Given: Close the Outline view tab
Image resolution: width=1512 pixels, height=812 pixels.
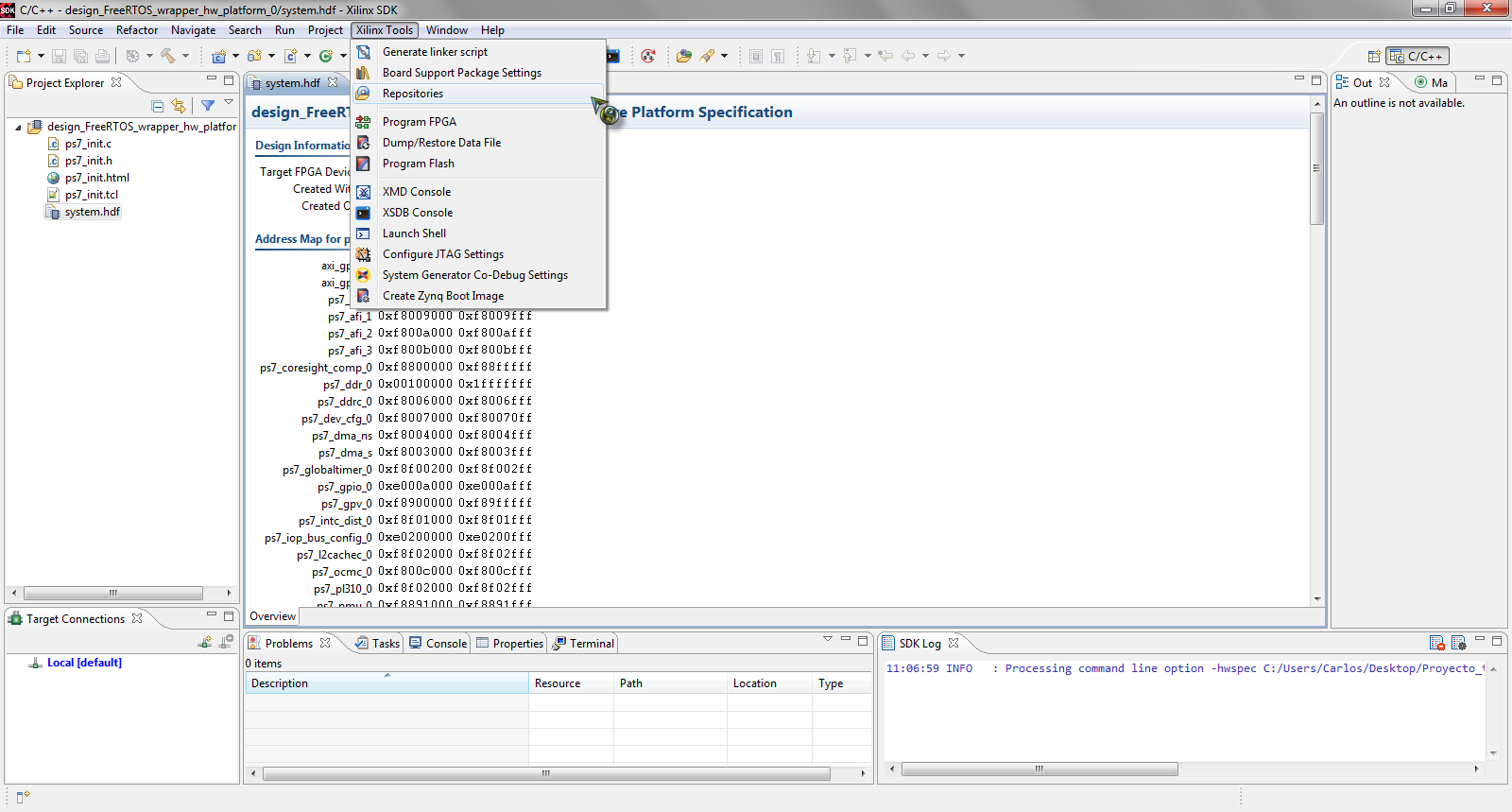Looking at the screenshot, I should pos(1384,82).
